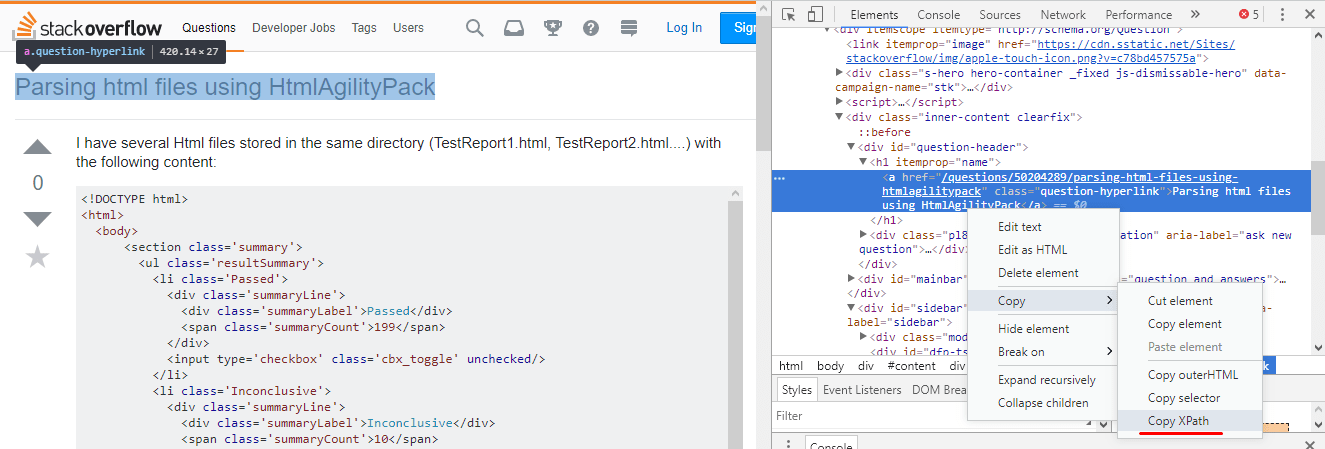Show more DevTools tabs chevron
Image resolution: width=1325 pixels, height=449 pixels.
(x=1194, y=14)
